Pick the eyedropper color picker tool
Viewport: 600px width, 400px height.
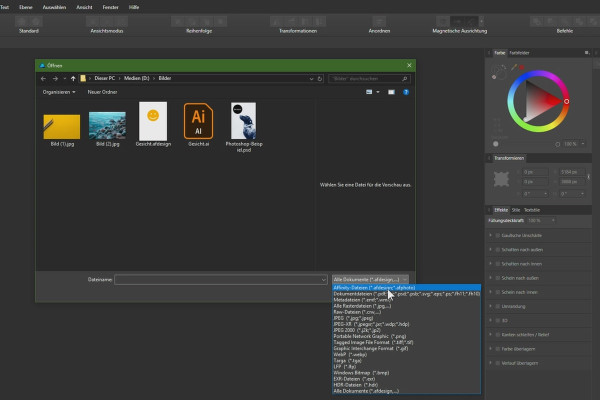[x=514, y=67]
